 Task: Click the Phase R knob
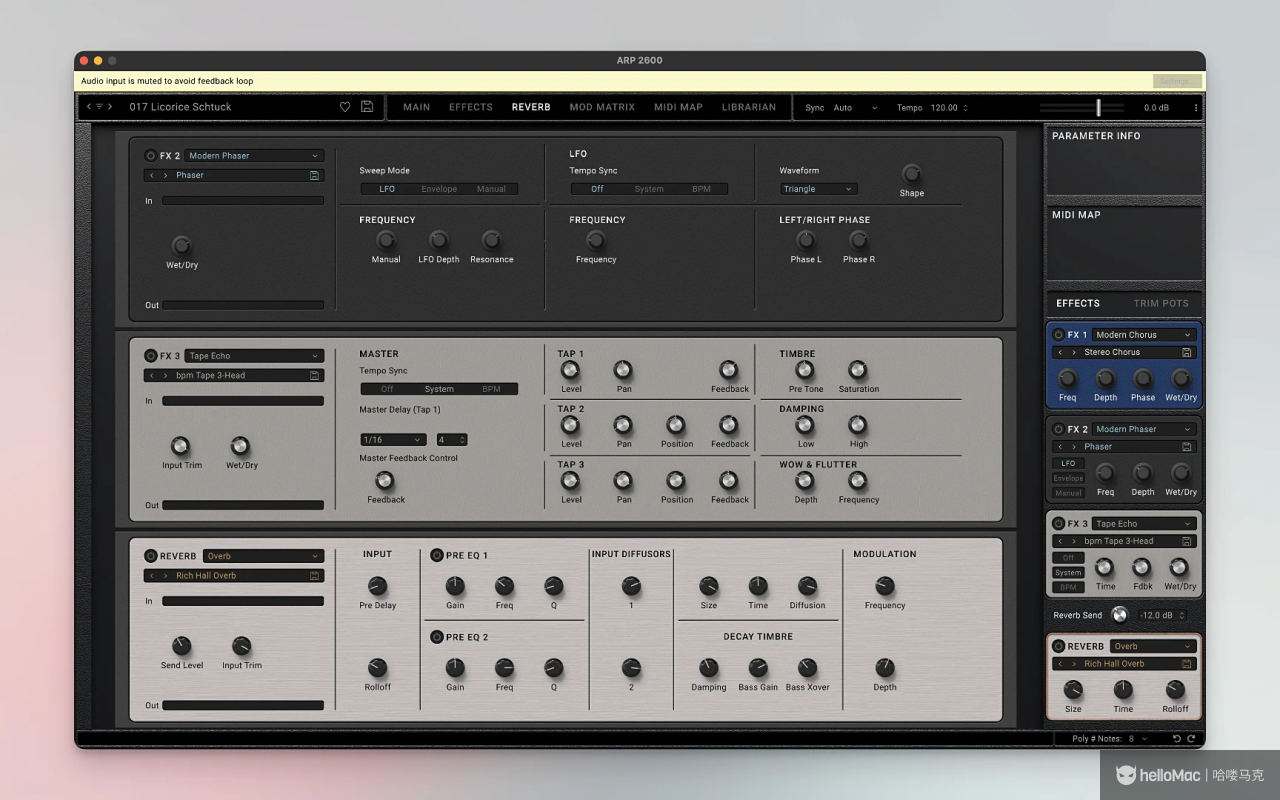[858, 240]
